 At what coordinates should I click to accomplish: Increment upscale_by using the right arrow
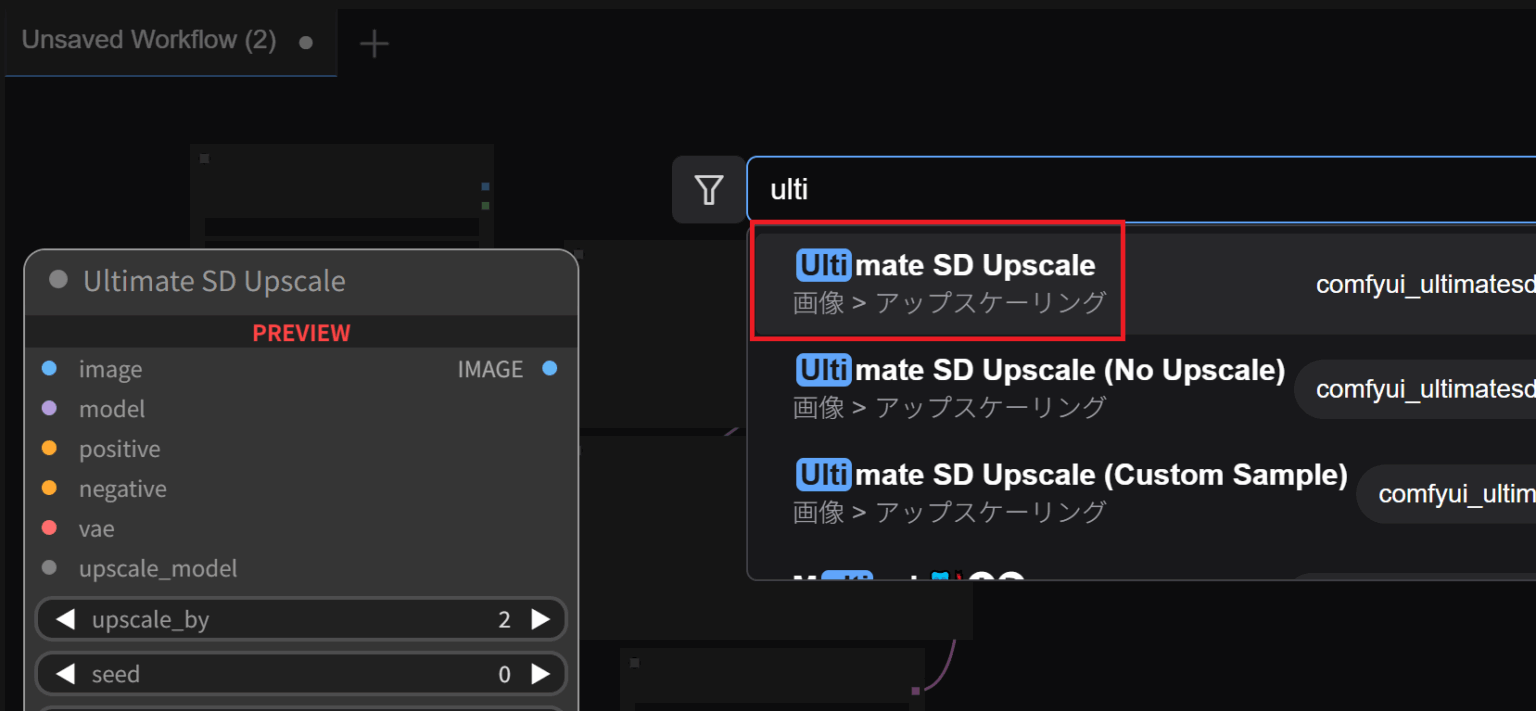click(541, 619)
